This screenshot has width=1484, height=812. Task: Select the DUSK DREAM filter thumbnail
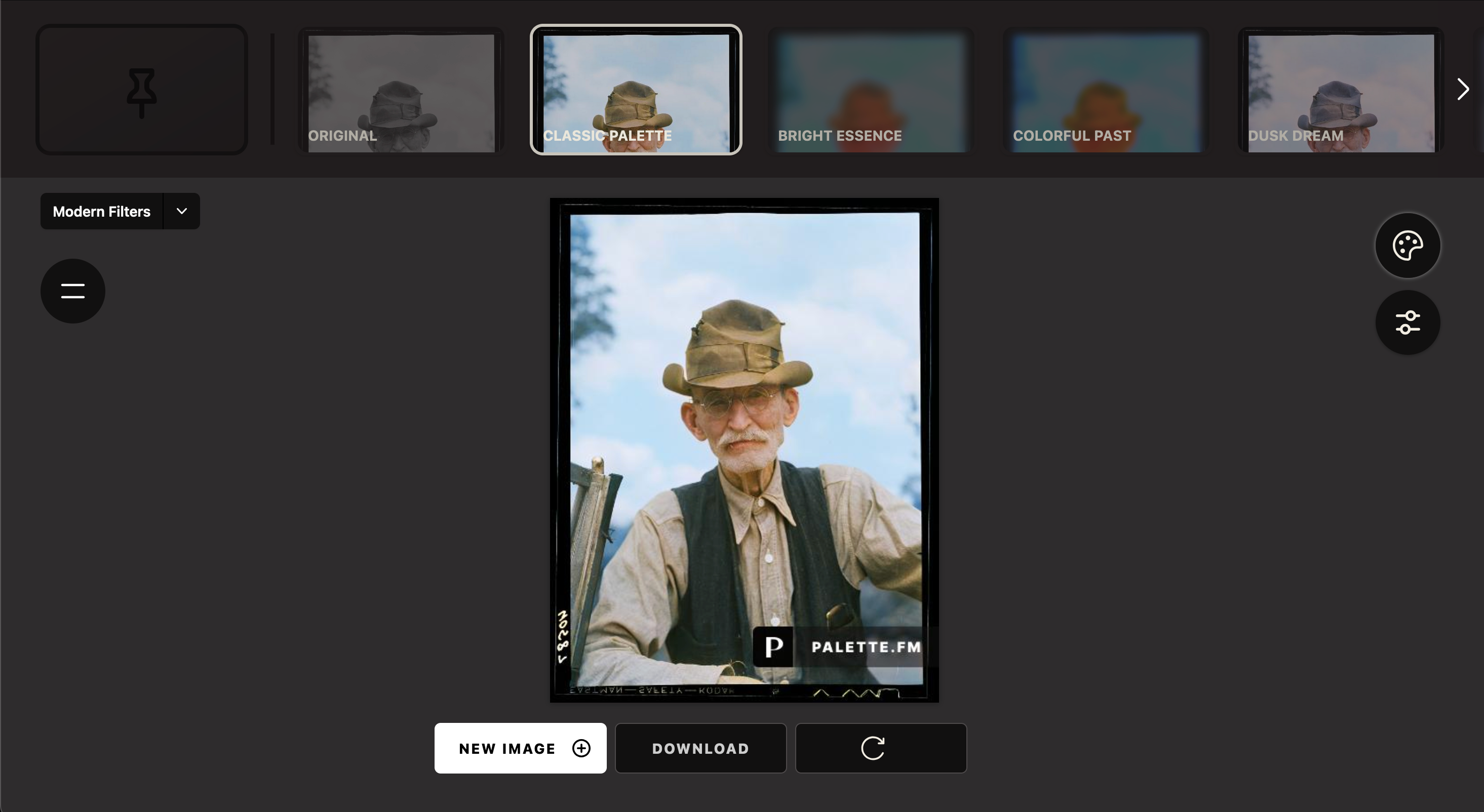1341,89
